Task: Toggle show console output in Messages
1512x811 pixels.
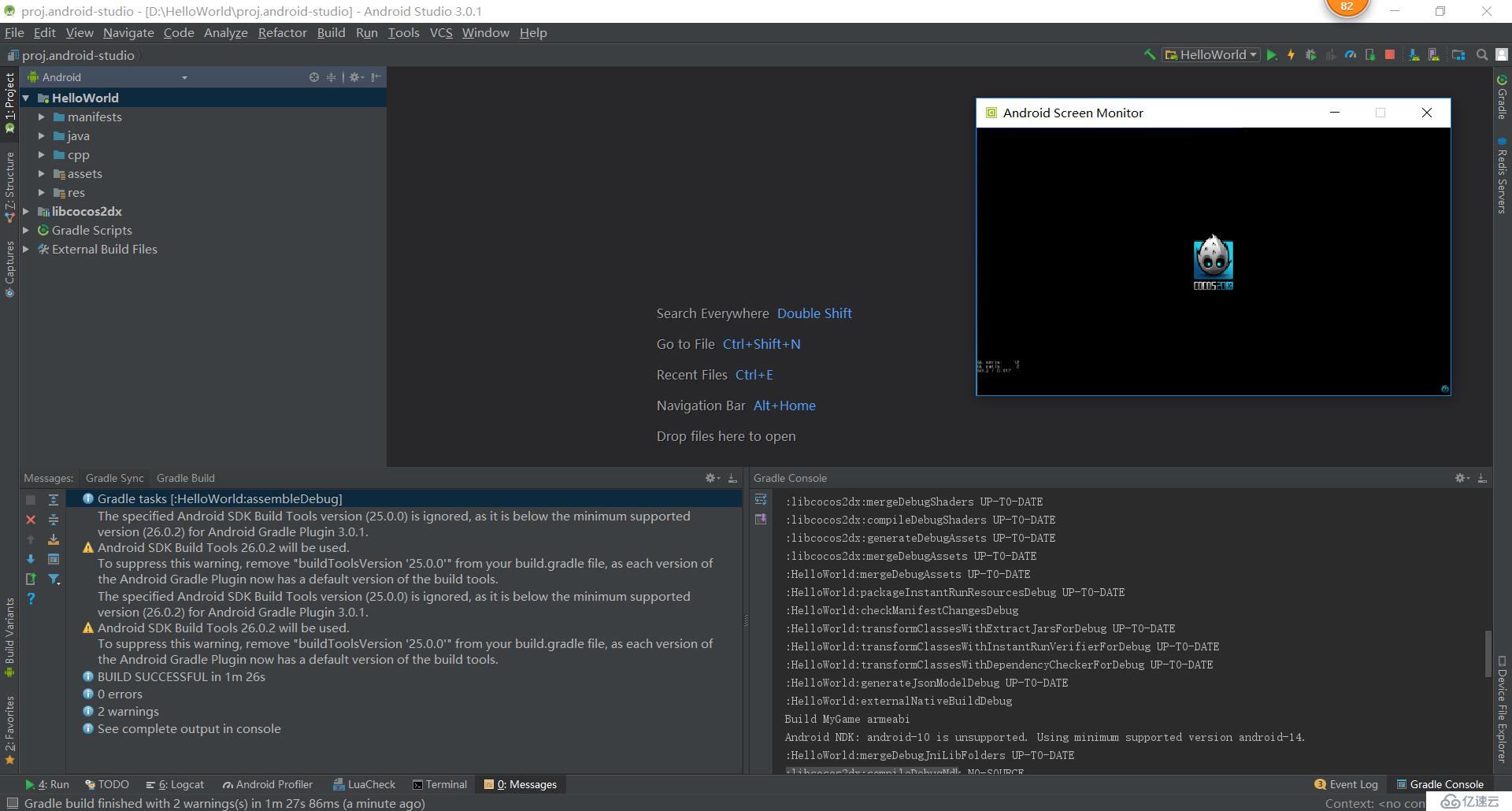Action: pos(54,559)
